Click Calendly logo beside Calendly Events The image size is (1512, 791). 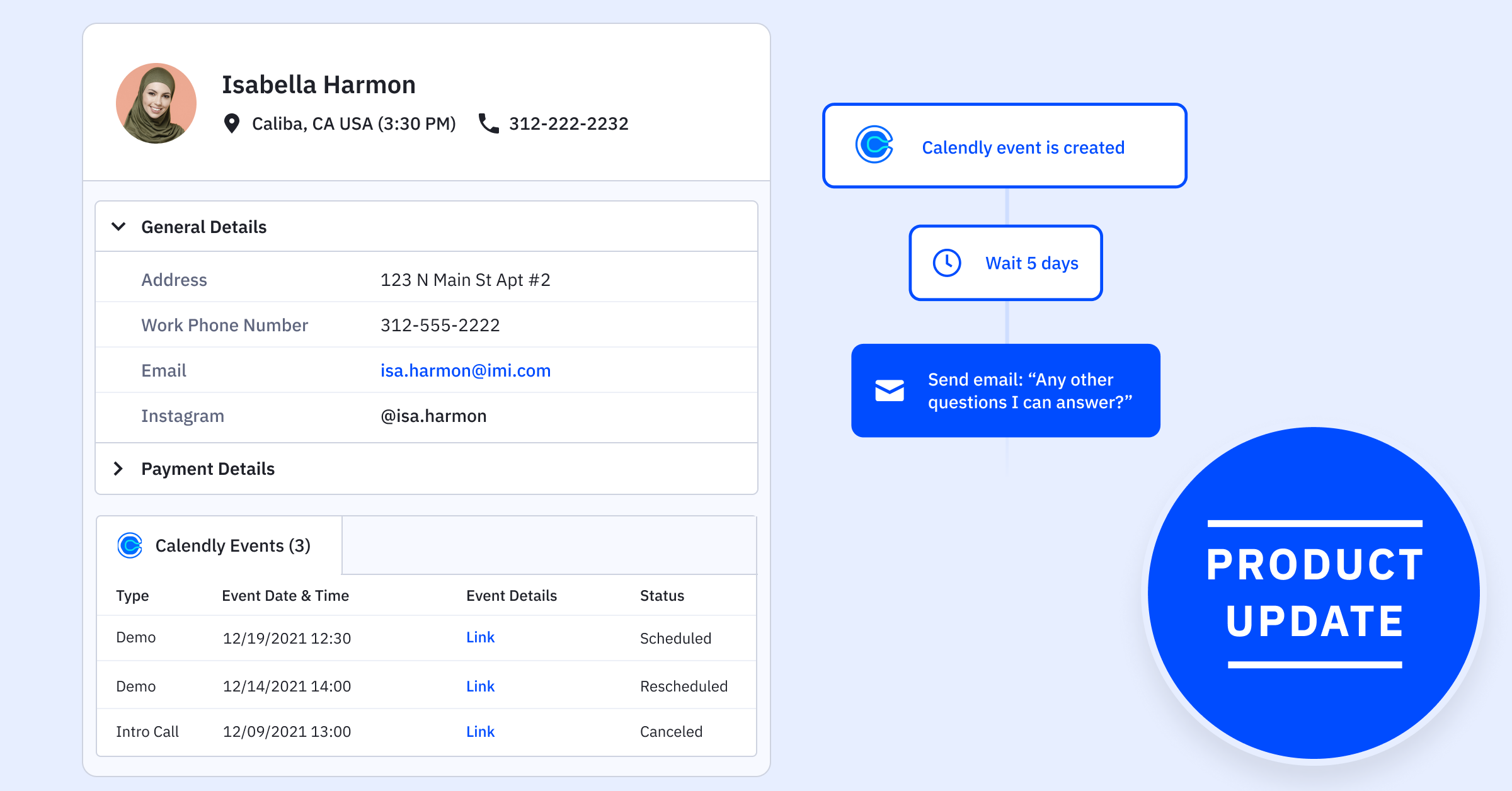130,545
